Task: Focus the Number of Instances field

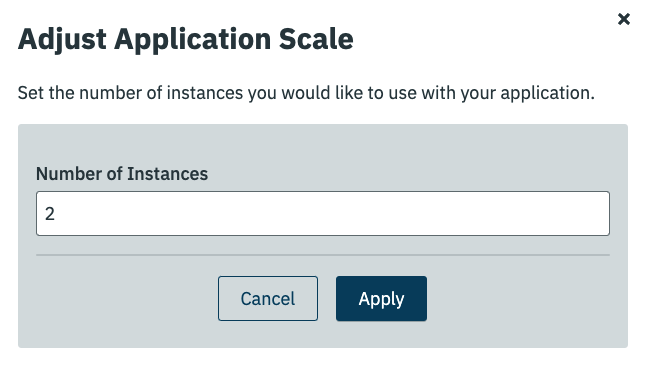Action: coord(323,213)
